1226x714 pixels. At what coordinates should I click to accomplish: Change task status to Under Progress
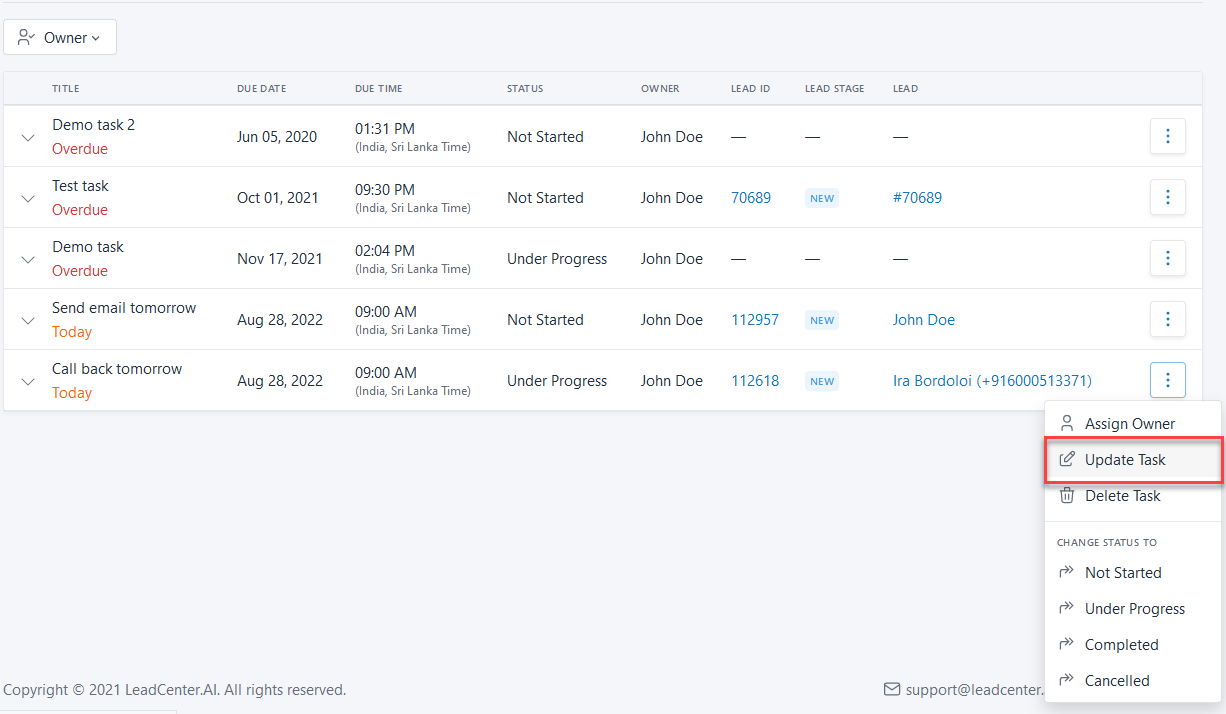click(x=1134, y=608)
